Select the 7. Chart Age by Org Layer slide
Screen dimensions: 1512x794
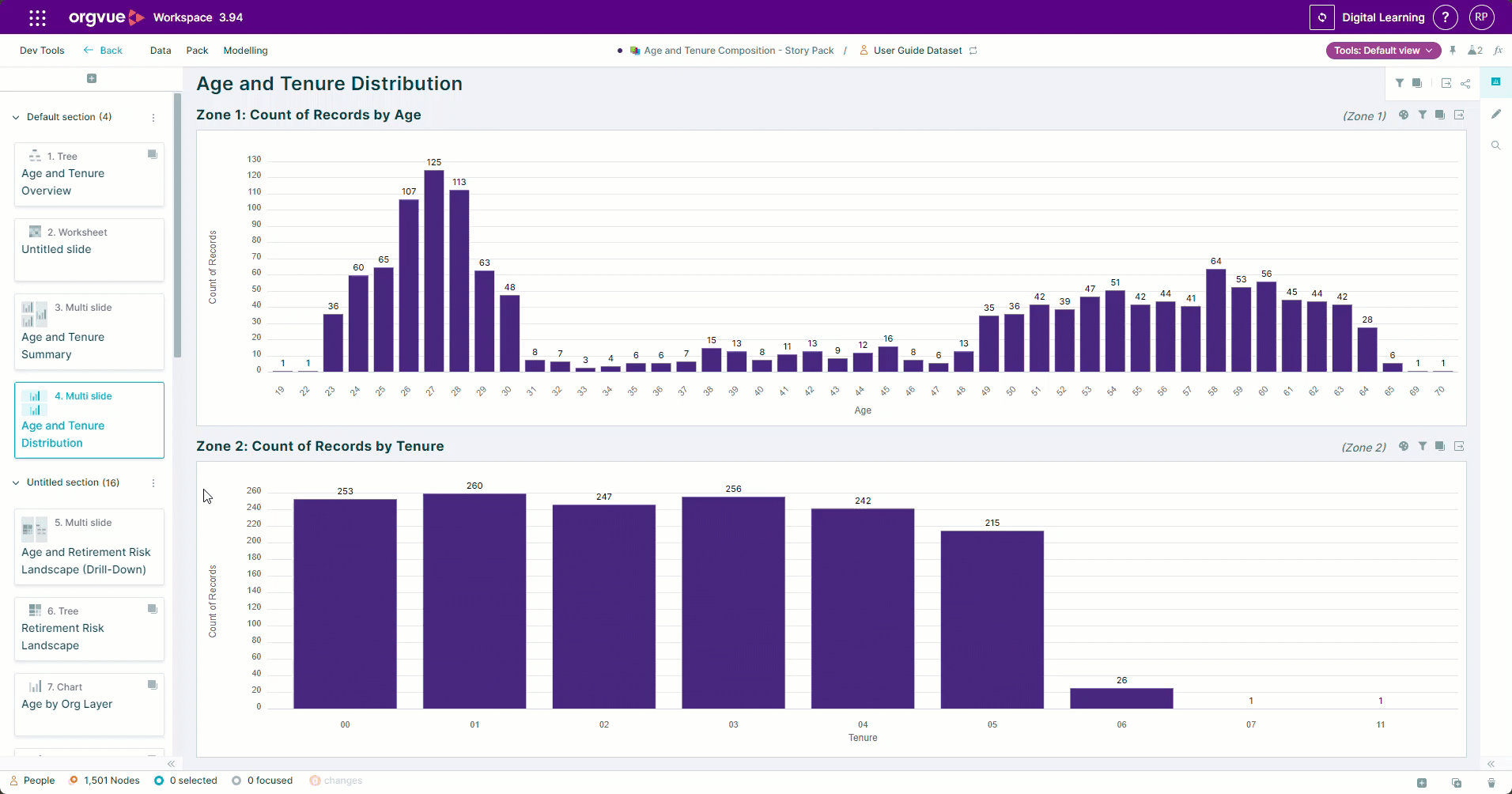(x=89, y=704)
